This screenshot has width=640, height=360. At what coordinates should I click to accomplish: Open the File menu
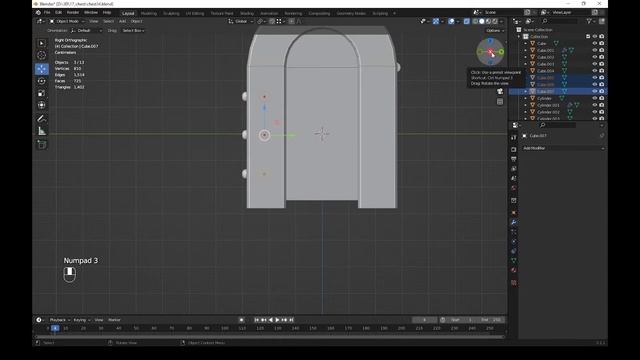coord(47,13)
